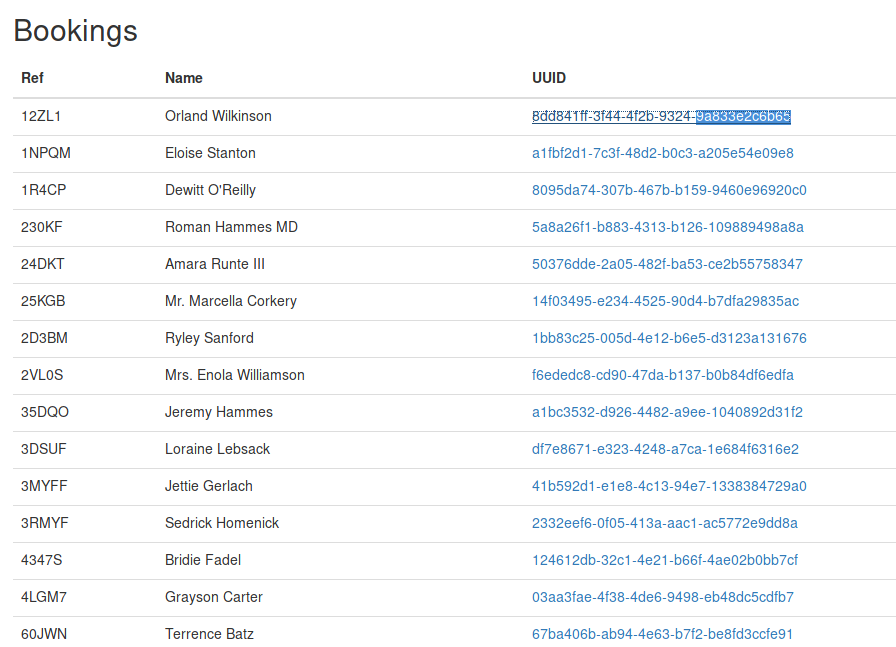Click booking reference 12ZL1 cell
This screenshot has width=896, height=647.
click(x=41, y=117)
